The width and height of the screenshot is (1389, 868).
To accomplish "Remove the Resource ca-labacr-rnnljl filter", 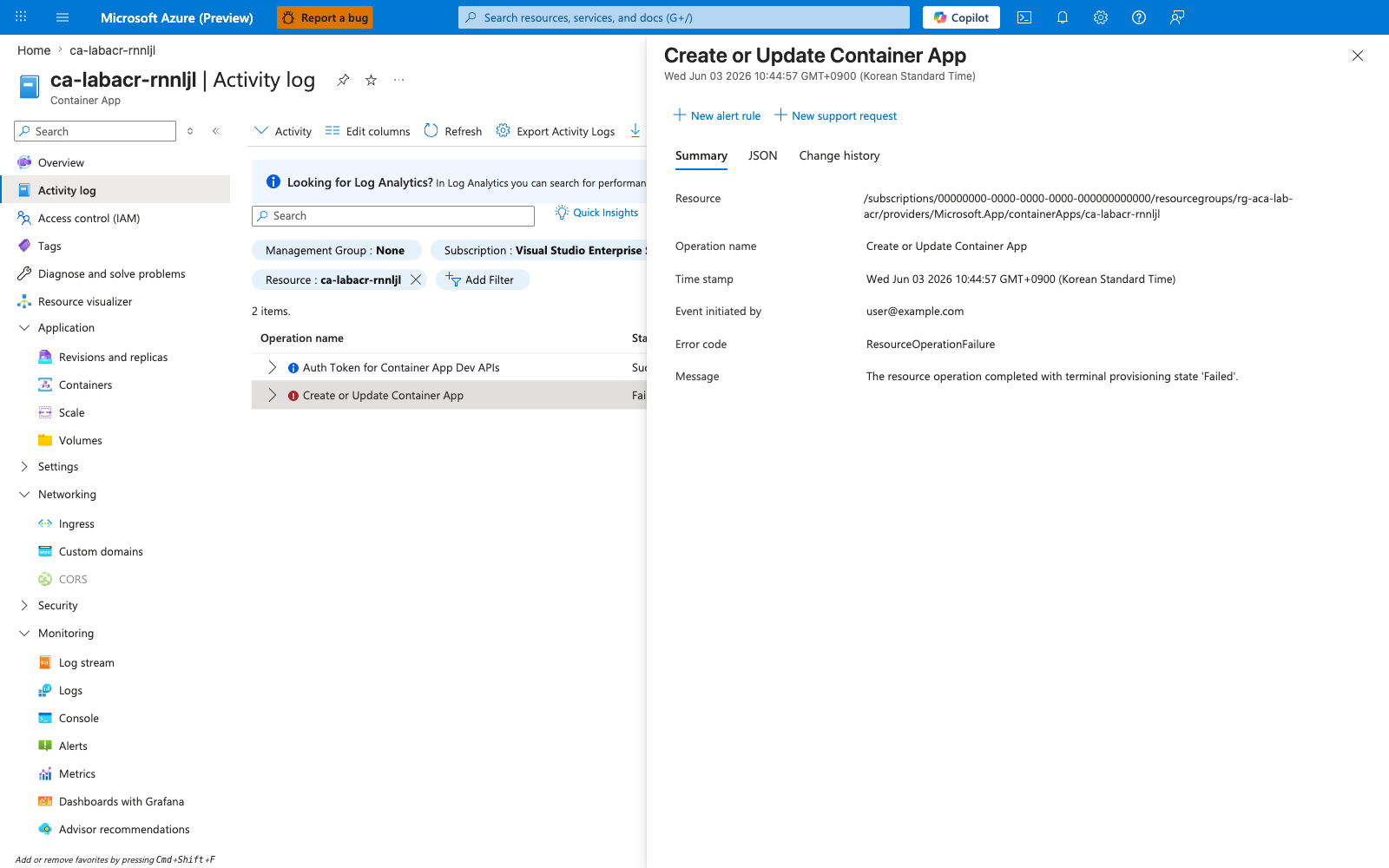I will 416,279.
